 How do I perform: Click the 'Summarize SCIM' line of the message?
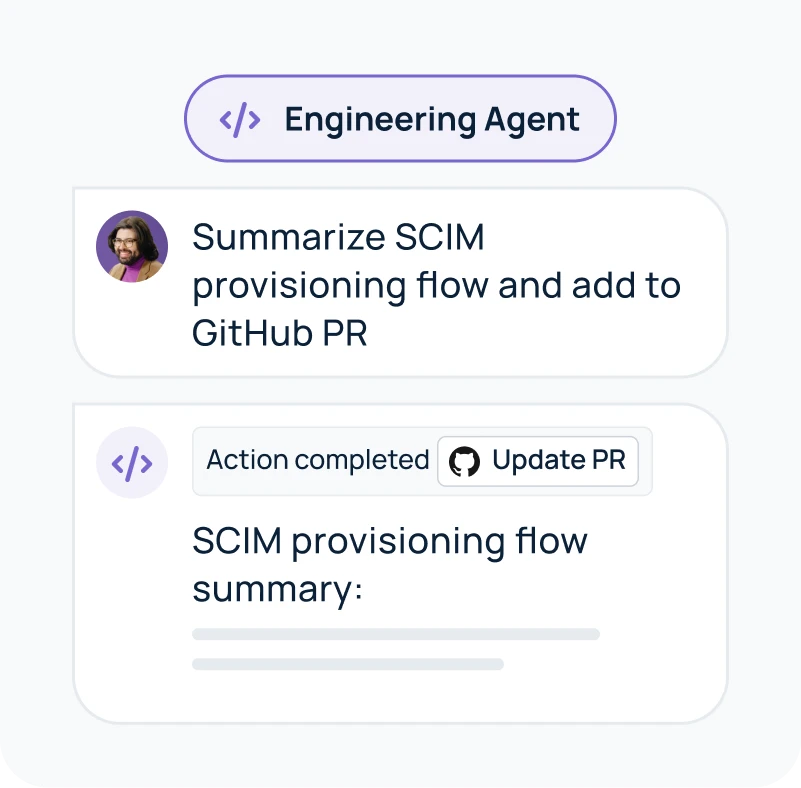click(338, 238)
